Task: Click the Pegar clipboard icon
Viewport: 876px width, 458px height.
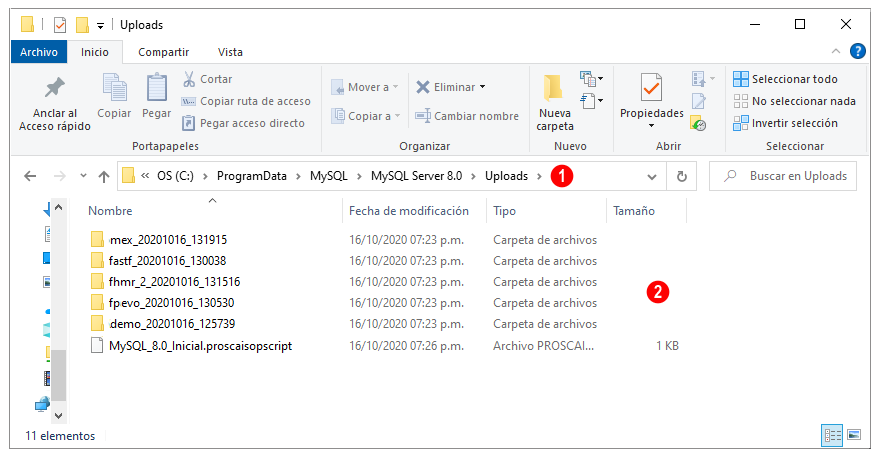Action: click(156, 88)
